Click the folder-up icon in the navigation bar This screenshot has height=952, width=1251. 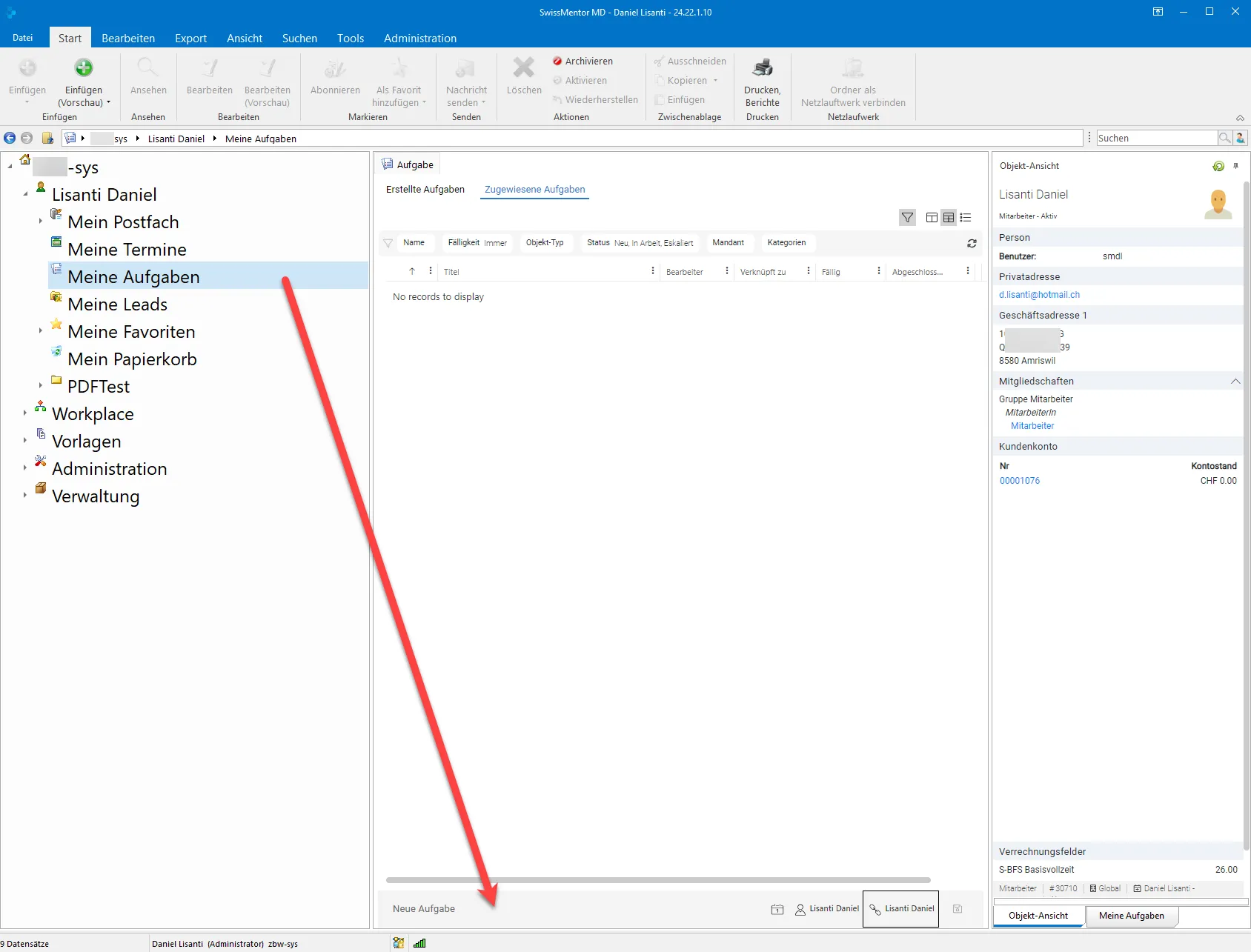click(x=47, y=138)
